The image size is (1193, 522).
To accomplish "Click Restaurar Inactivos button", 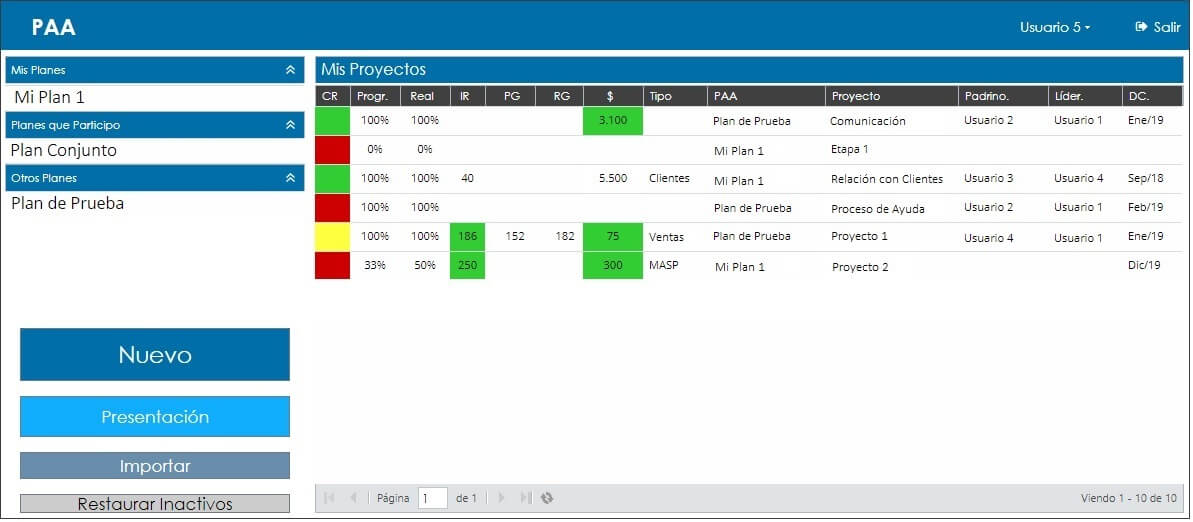I will point(154,504).
